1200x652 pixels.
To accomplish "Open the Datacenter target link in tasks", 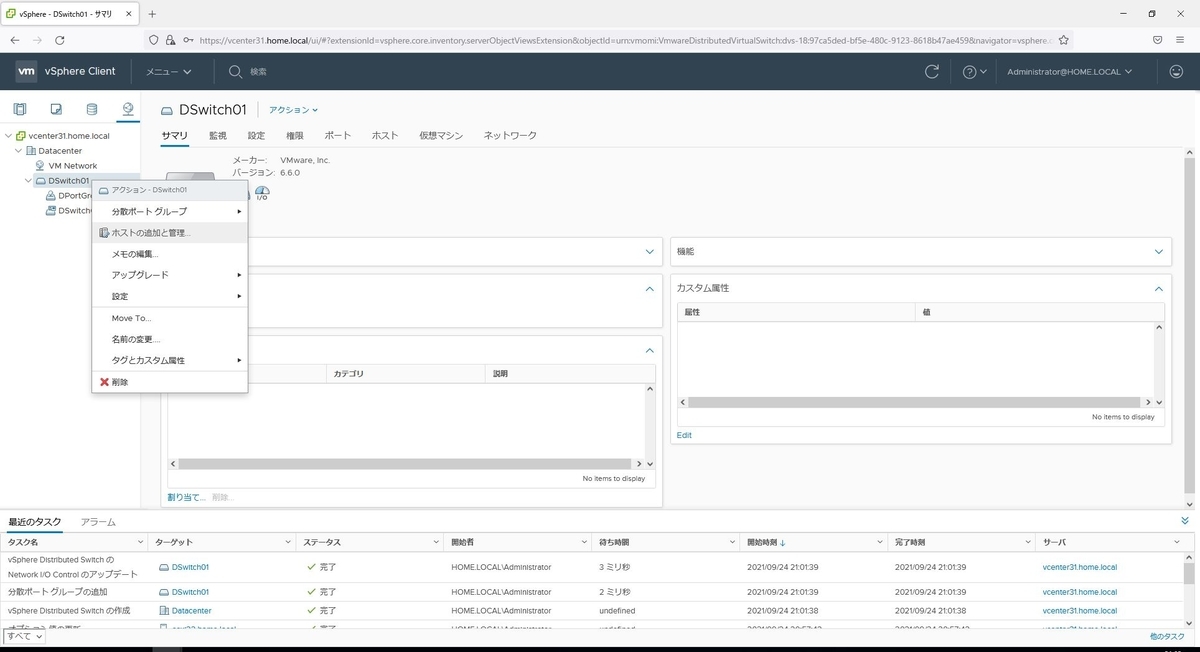I will tap(191, 610).
